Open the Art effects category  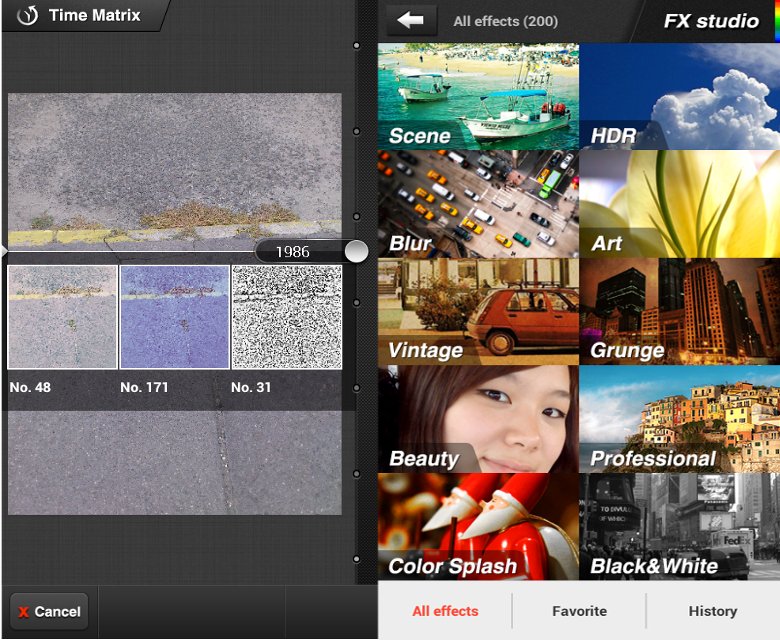point(679,204)
